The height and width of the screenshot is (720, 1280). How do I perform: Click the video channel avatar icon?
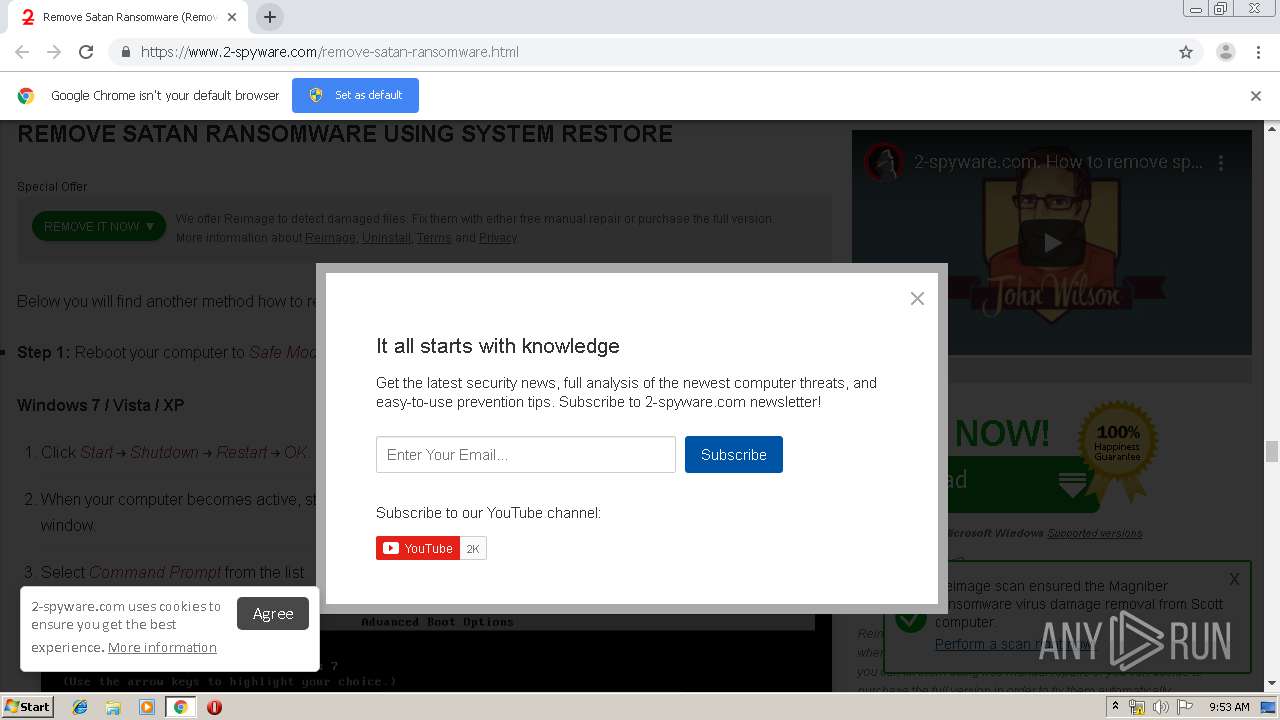coord(884,162)
